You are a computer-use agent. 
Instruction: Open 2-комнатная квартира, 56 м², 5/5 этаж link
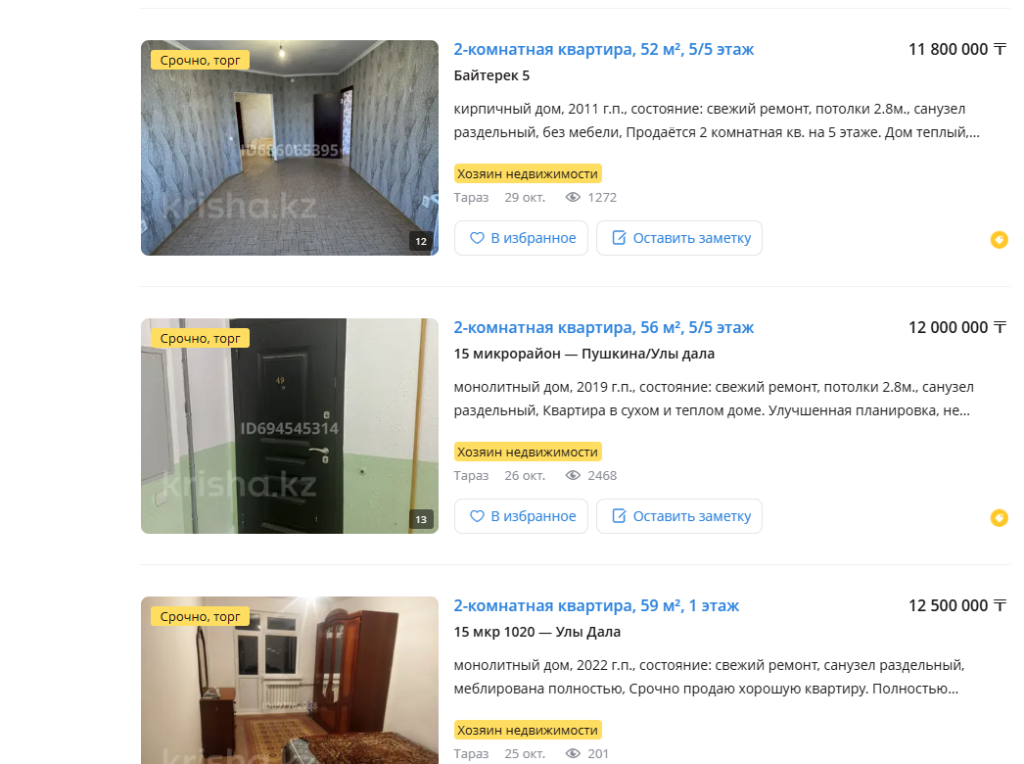[603, 328]
